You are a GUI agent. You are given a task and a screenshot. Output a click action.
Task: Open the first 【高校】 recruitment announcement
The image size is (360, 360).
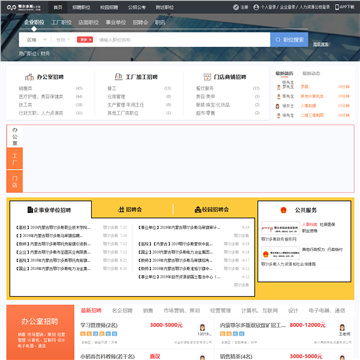pyautogui.click(x=53, y=228)
